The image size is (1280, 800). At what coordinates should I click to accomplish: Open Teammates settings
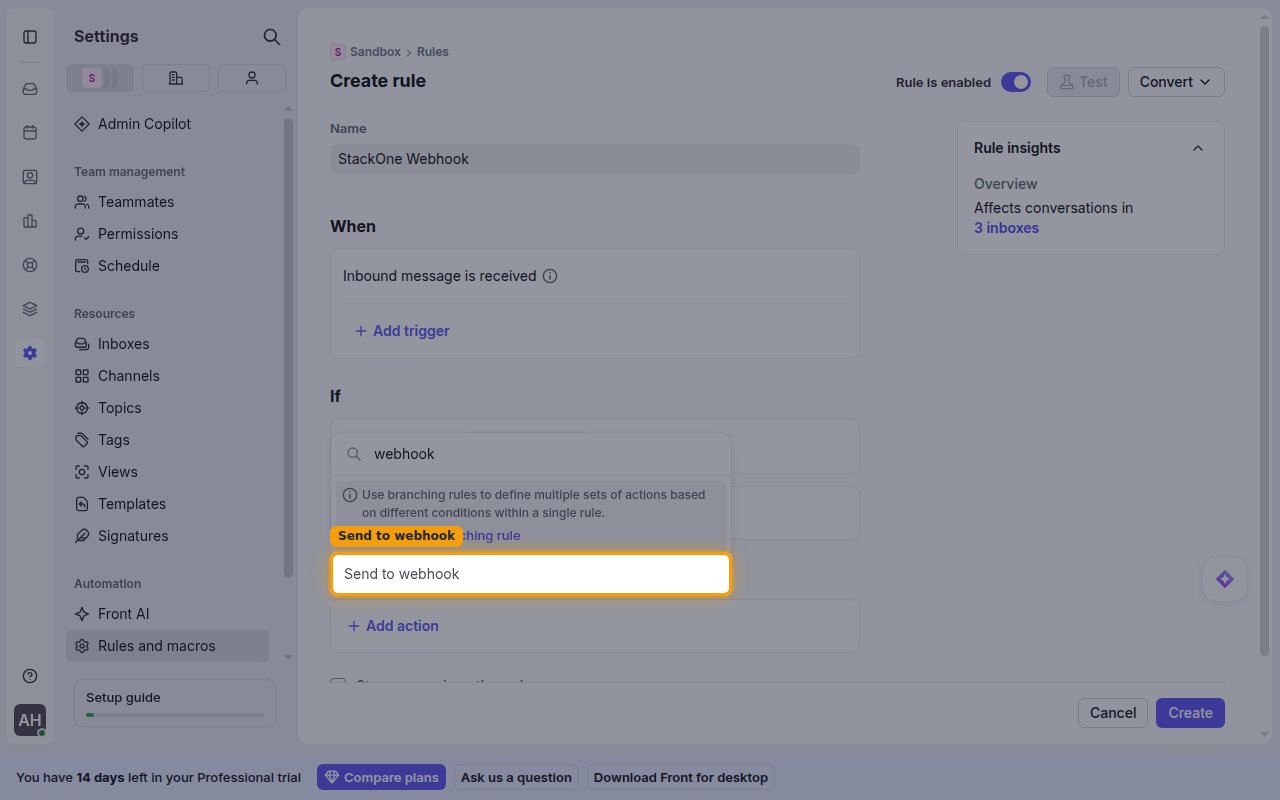click(167, 202)
